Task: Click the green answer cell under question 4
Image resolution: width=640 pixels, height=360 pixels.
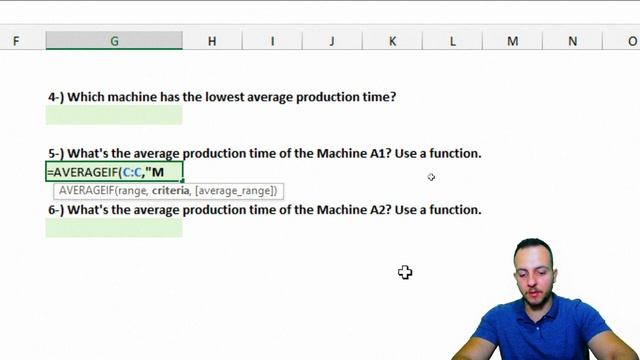Action: [114, 115]
